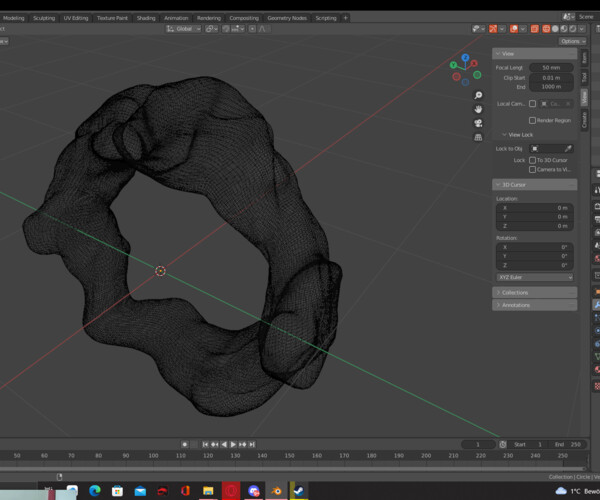Screen dimensions: 600x500
Task: Collapse the 3D Cursor panel
Action: click(x=535, y=185)
